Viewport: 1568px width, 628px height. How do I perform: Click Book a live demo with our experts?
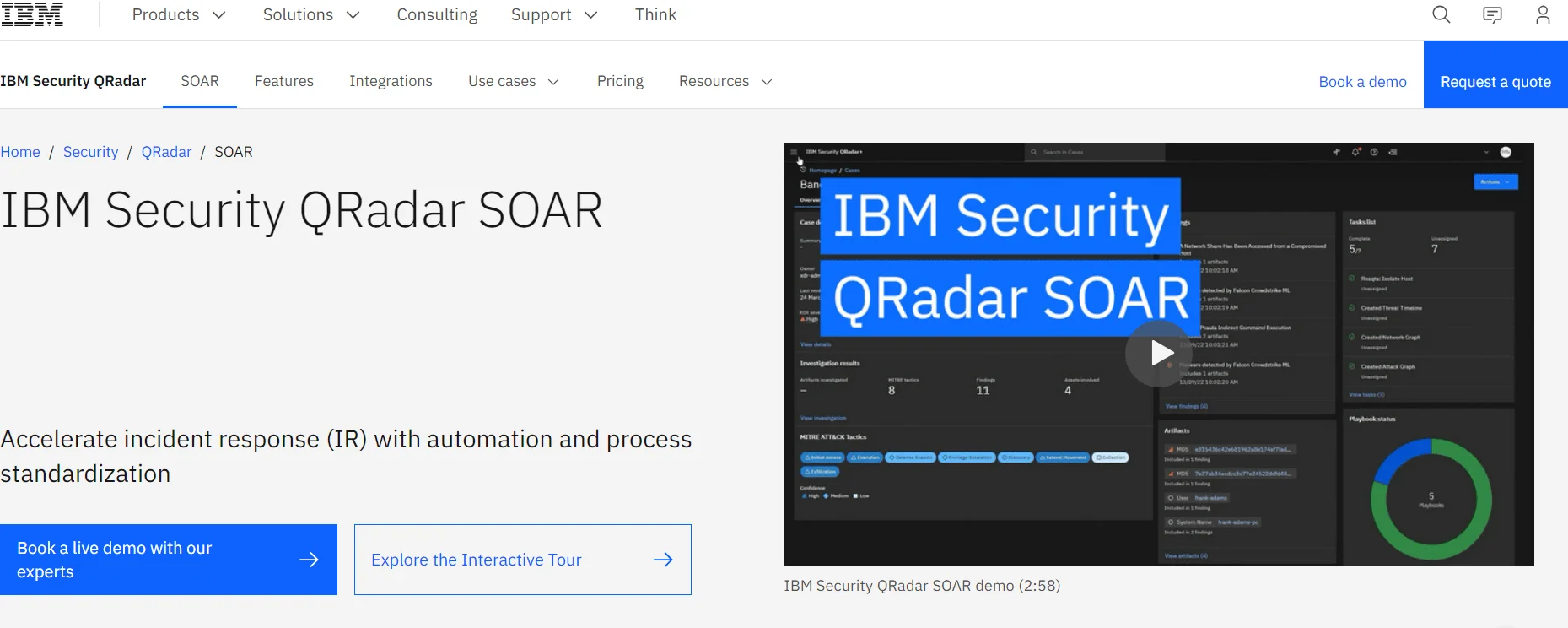(x=169, y=560)
